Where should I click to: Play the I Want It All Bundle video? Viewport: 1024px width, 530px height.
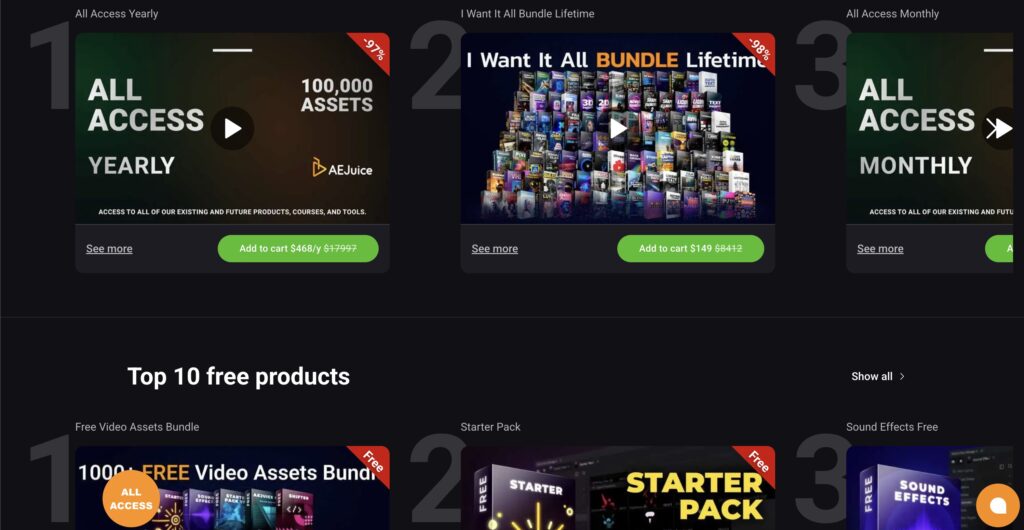tap(618, 129)
